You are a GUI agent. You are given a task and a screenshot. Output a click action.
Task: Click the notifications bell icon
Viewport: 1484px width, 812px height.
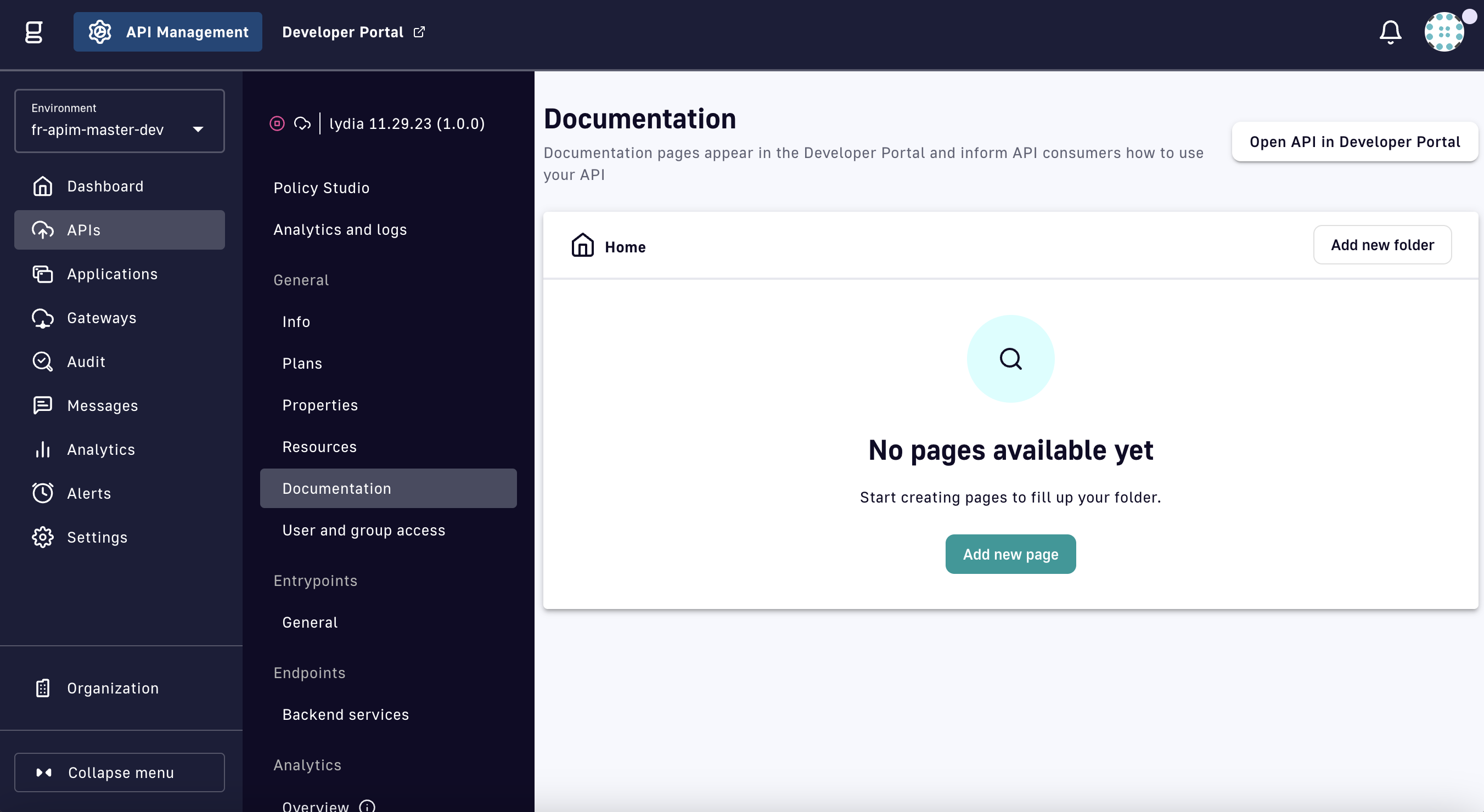tap(1390, 32)
